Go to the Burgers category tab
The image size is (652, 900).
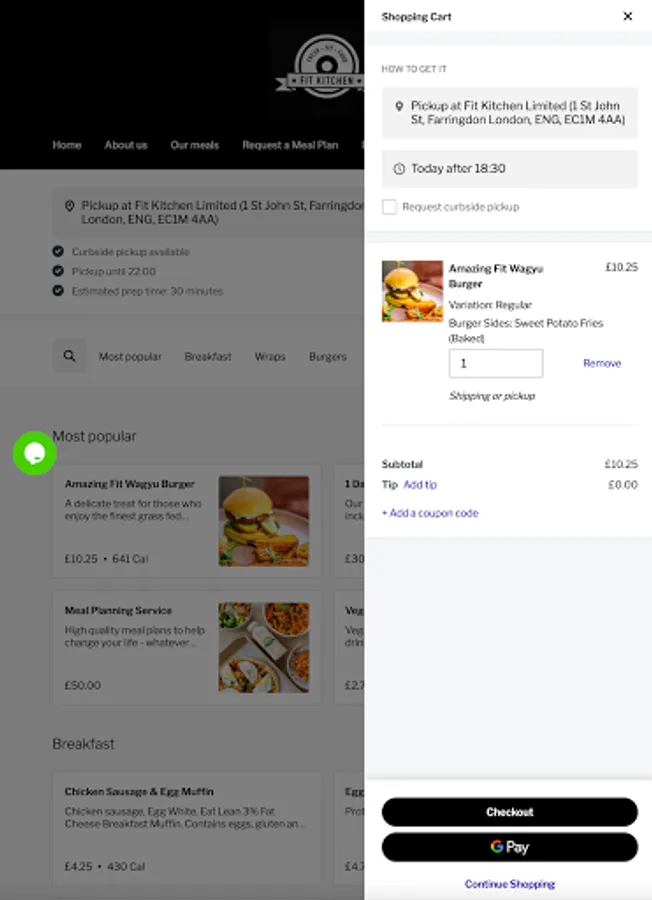click(328, 356)
